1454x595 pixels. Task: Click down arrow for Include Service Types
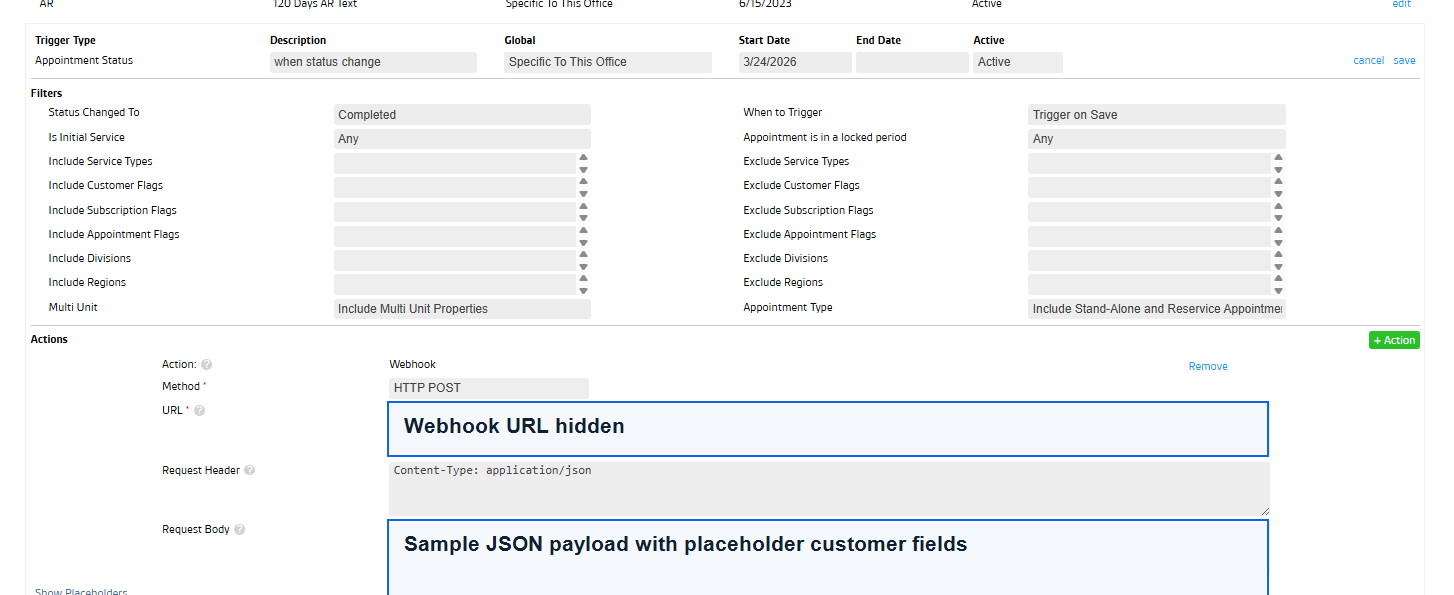click(583, 170)
